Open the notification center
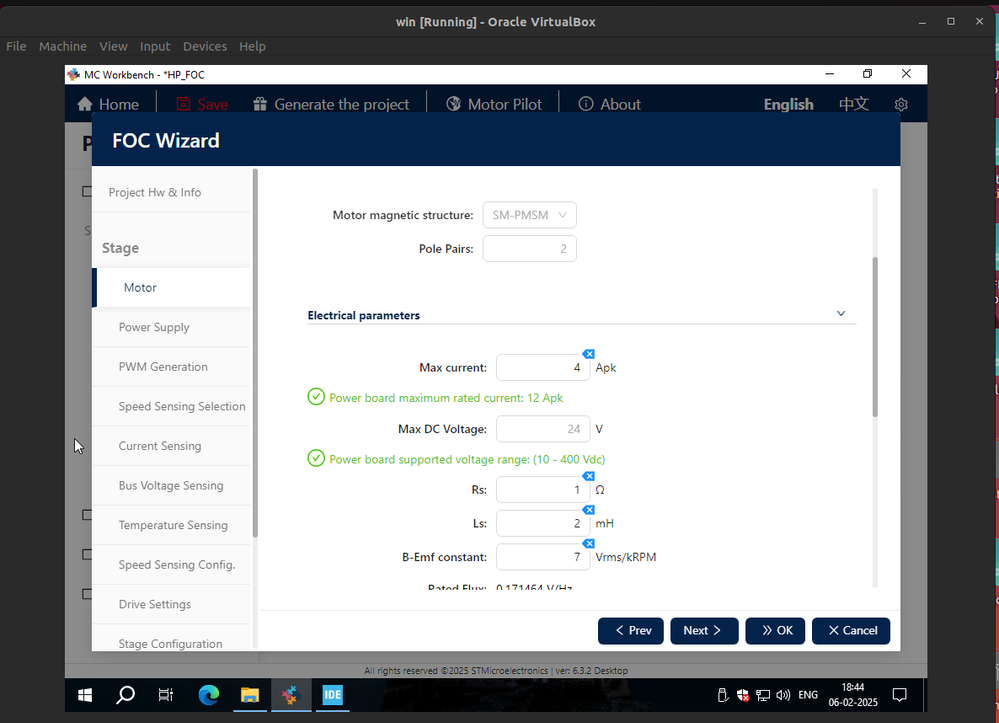This screenshot has width=999, height=723. click(900, 695)
